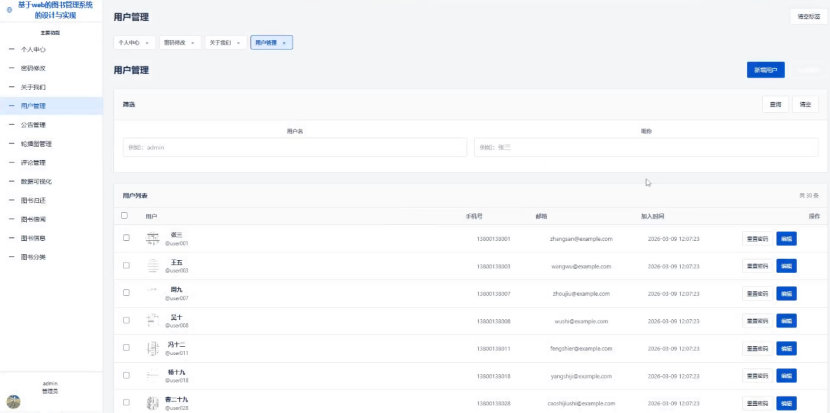Check the box for user008 row
This screenshot has width=830, height=413.
pyautogui.click(x=126, y=320)
